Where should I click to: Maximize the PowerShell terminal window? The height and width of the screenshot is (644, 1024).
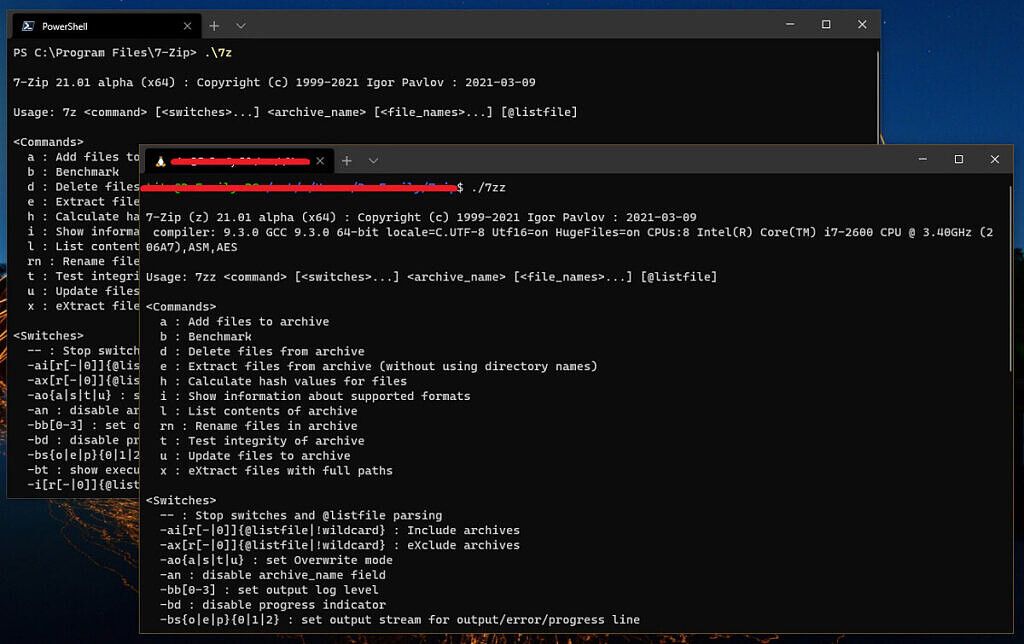tap(825, 24)
